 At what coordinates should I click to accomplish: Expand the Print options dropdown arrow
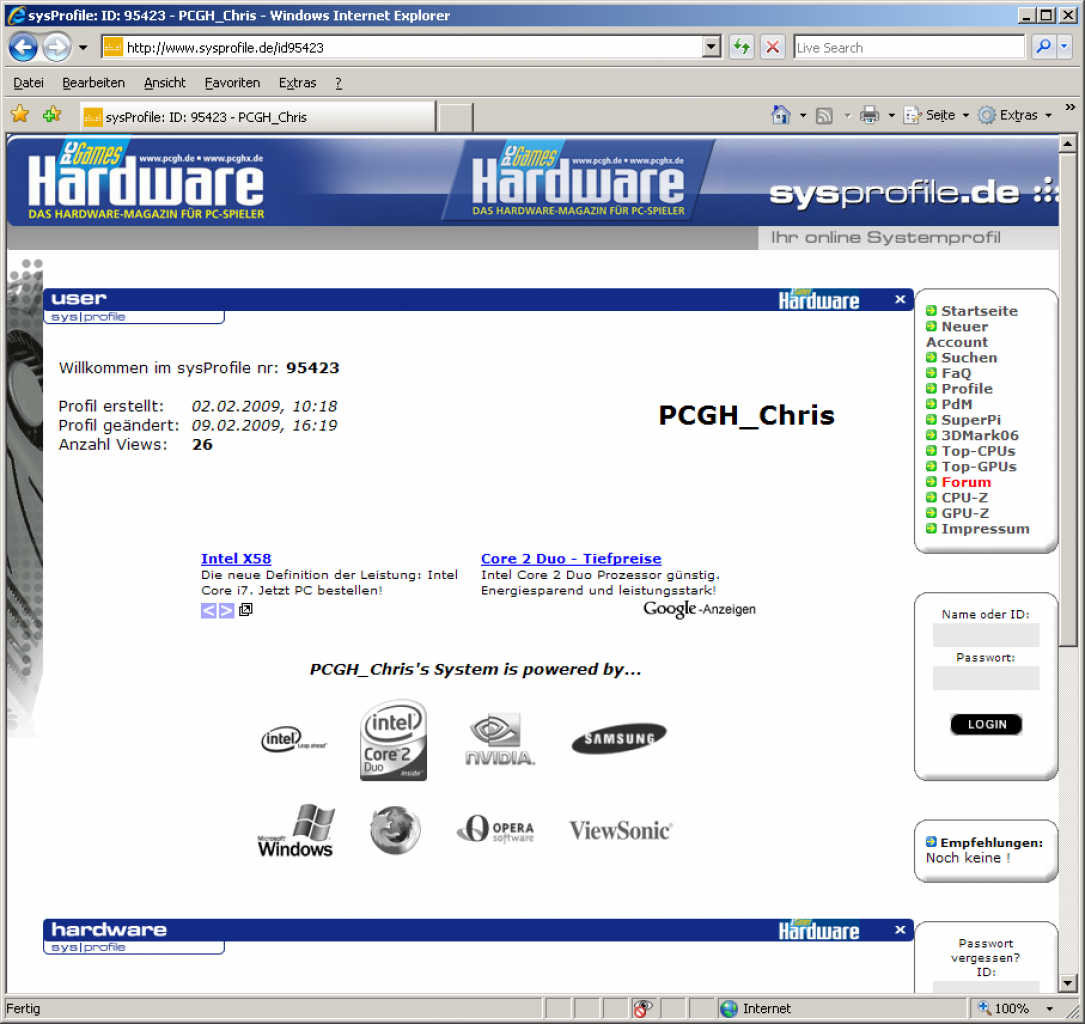coord(891,116)
